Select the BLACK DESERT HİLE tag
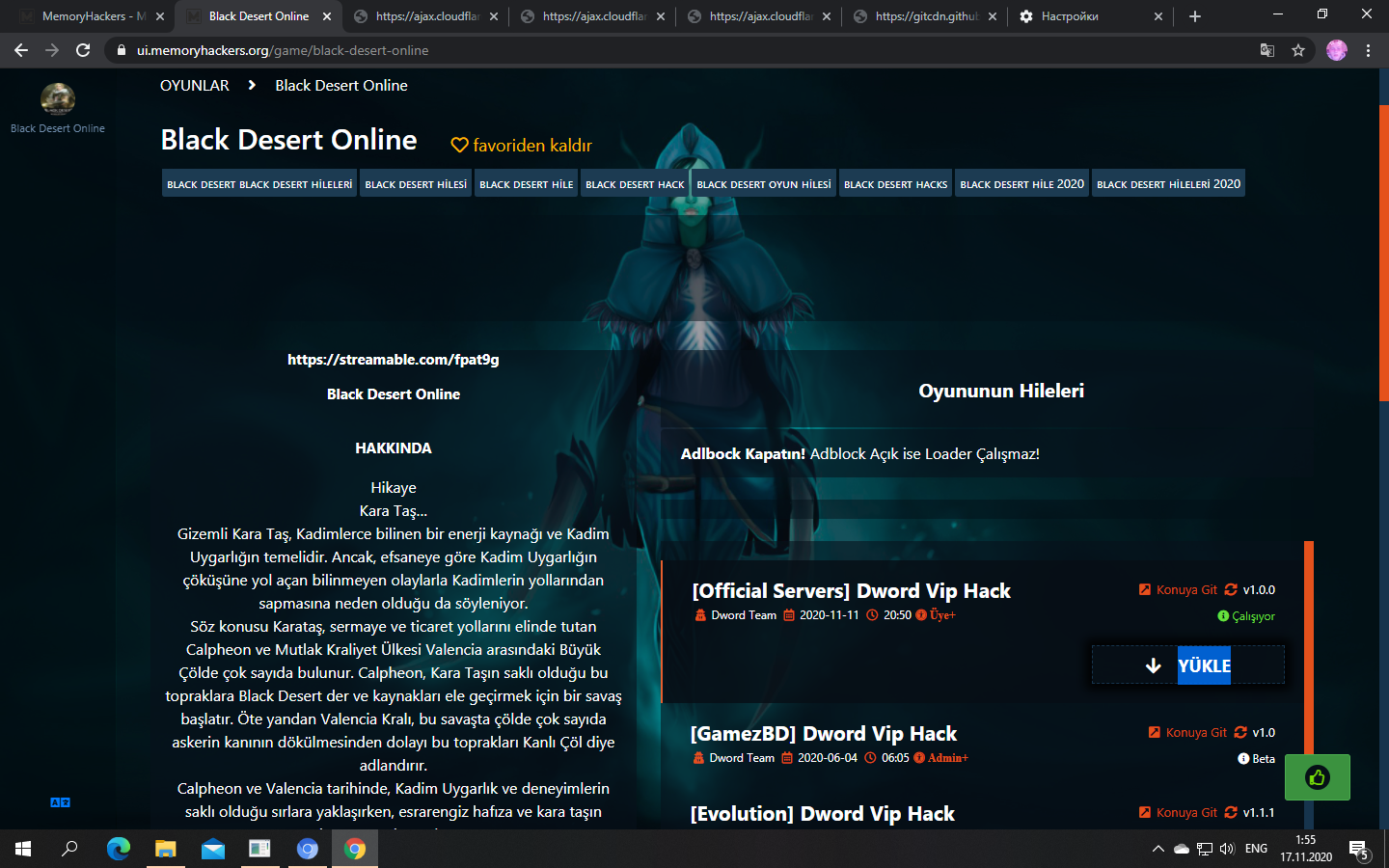The width and height of the screenshot is (1389, 868). (527, 183)
